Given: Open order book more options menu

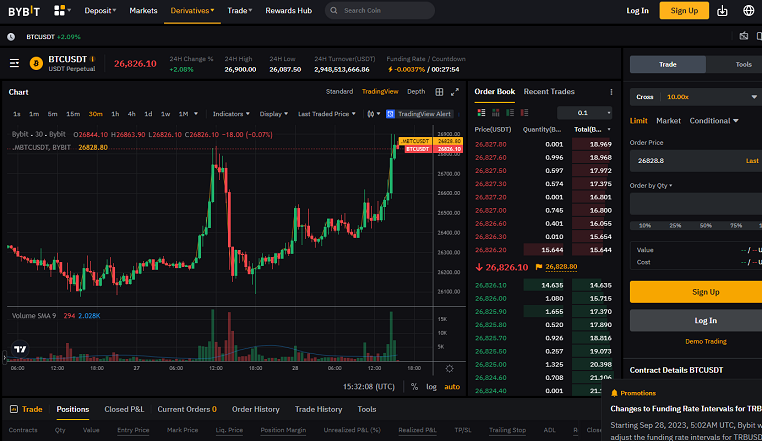Looking at the screenshot, I should (611, 92).
